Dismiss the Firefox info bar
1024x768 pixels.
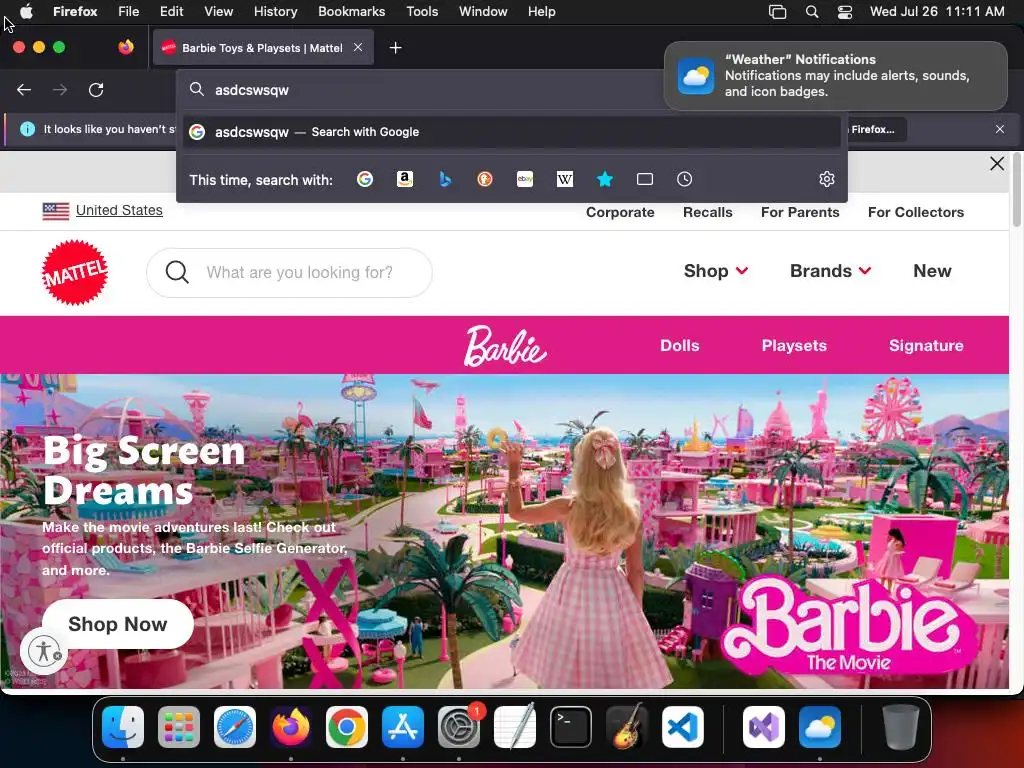(1000, 129)
